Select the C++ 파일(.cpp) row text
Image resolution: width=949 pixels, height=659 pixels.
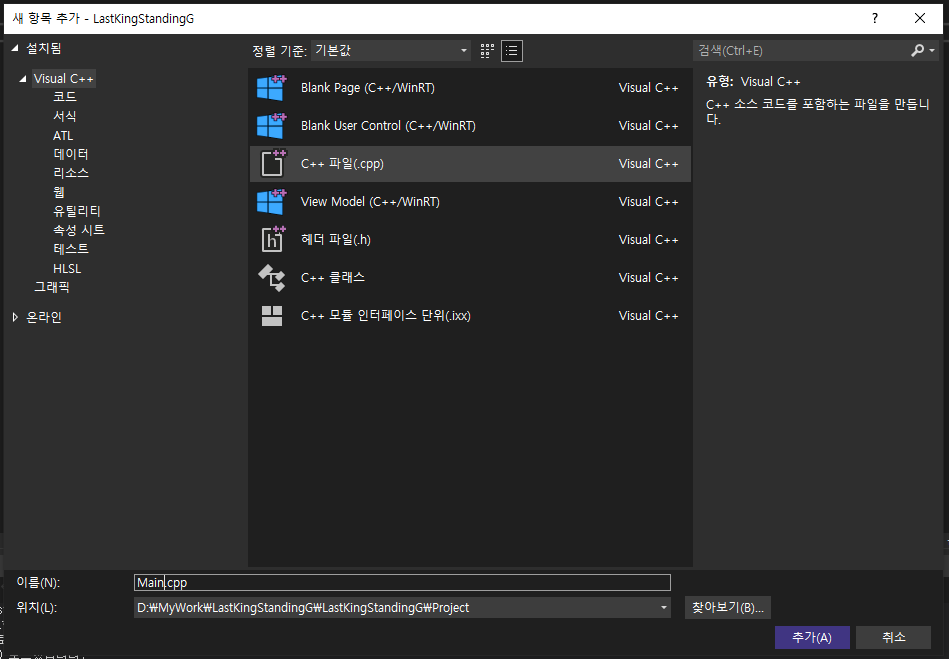[x=342, y=163]
